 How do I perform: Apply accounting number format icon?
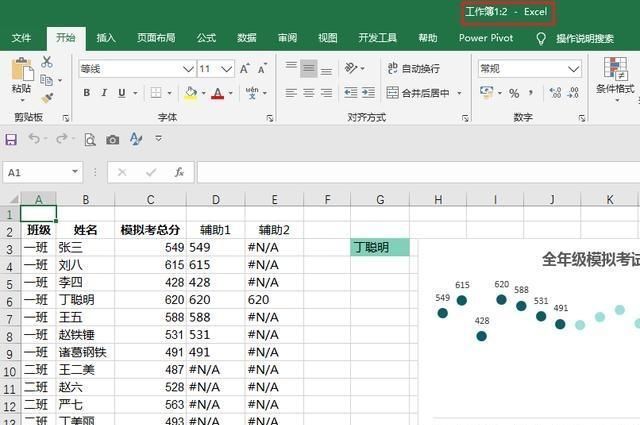pyautogui.click(x=486, y=93)
